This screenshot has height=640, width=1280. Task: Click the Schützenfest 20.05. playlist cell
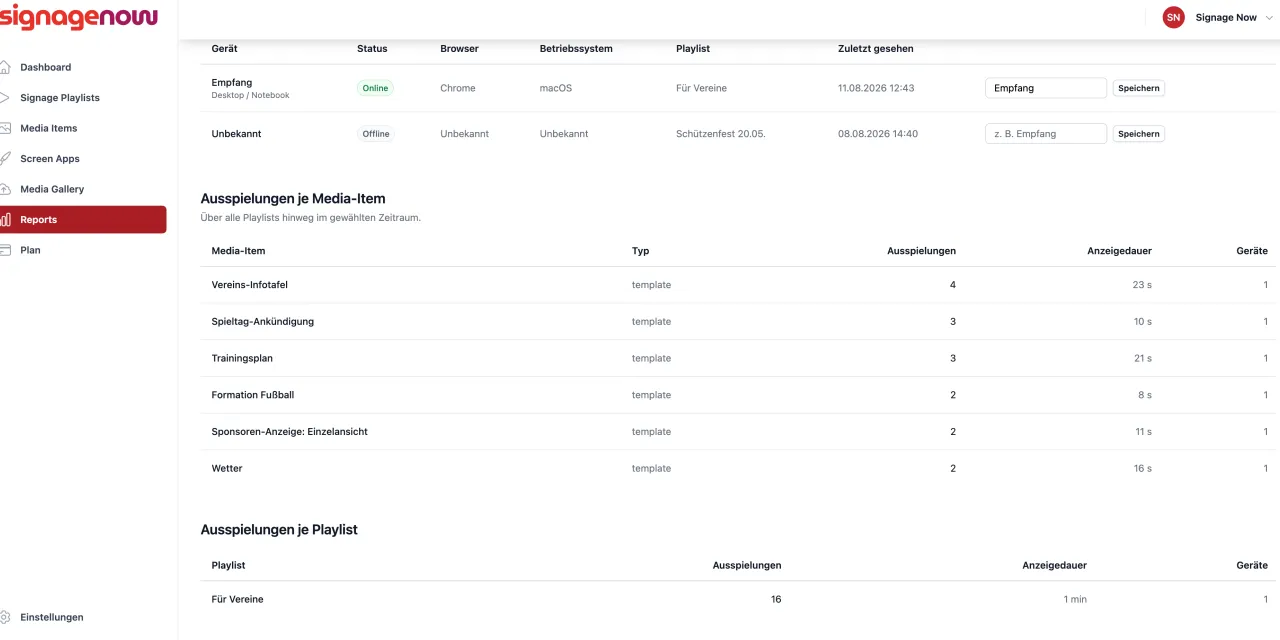pyautogui.click(x=721, y=134)
